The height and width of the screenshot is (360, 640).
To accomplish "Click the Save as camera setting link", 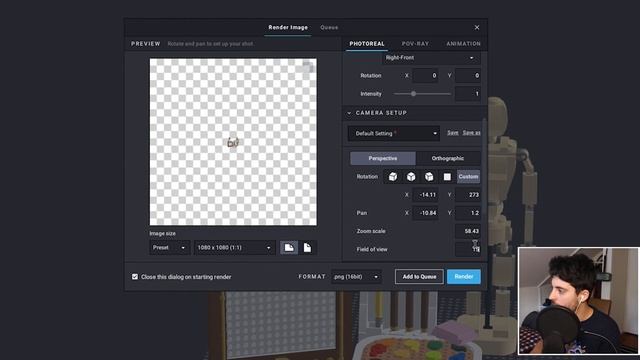I will coord(471,133).
